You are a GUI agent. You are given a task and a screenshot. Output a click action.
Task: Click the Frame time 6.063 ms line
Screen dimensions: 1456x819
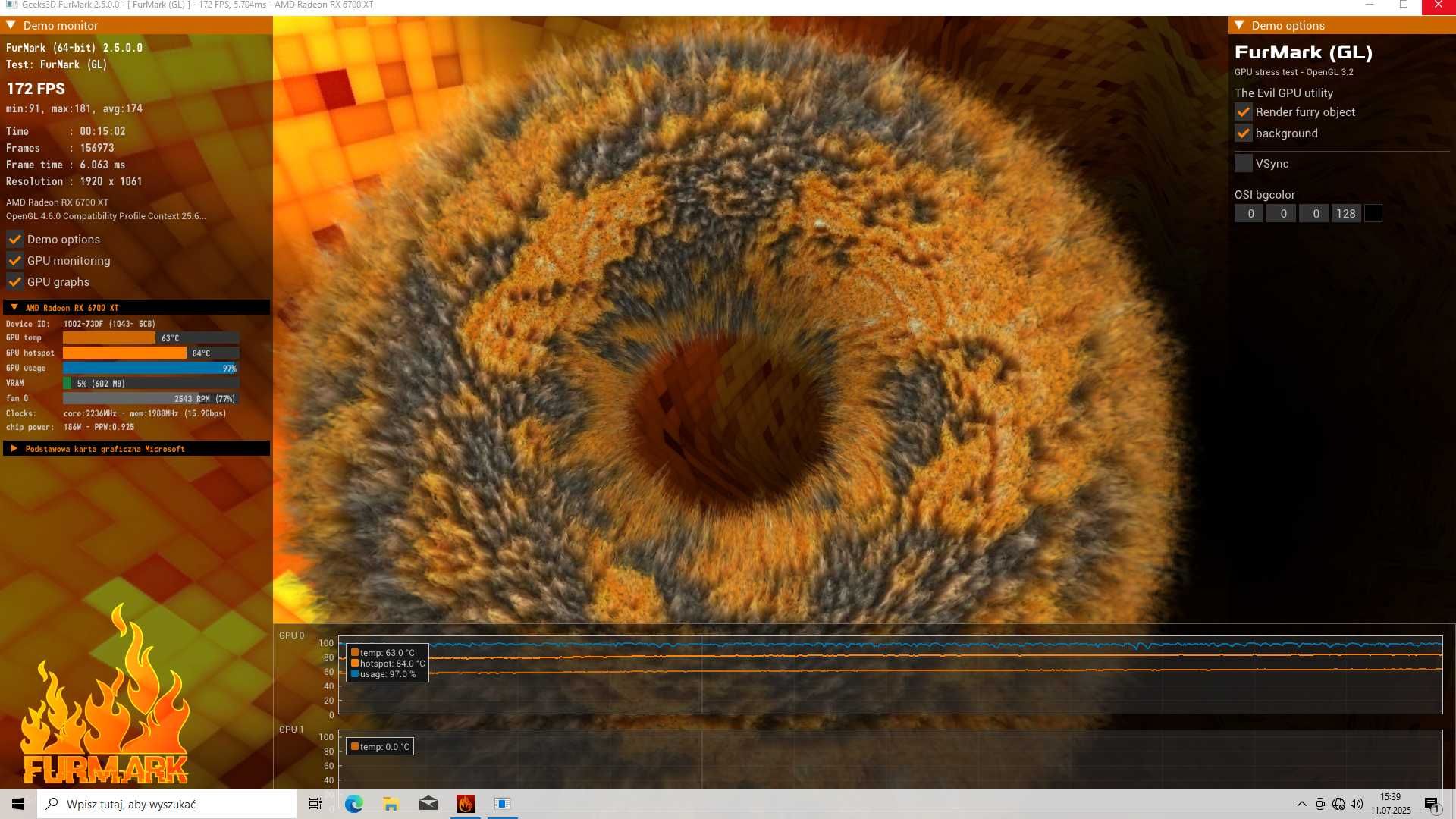point(66,165)
